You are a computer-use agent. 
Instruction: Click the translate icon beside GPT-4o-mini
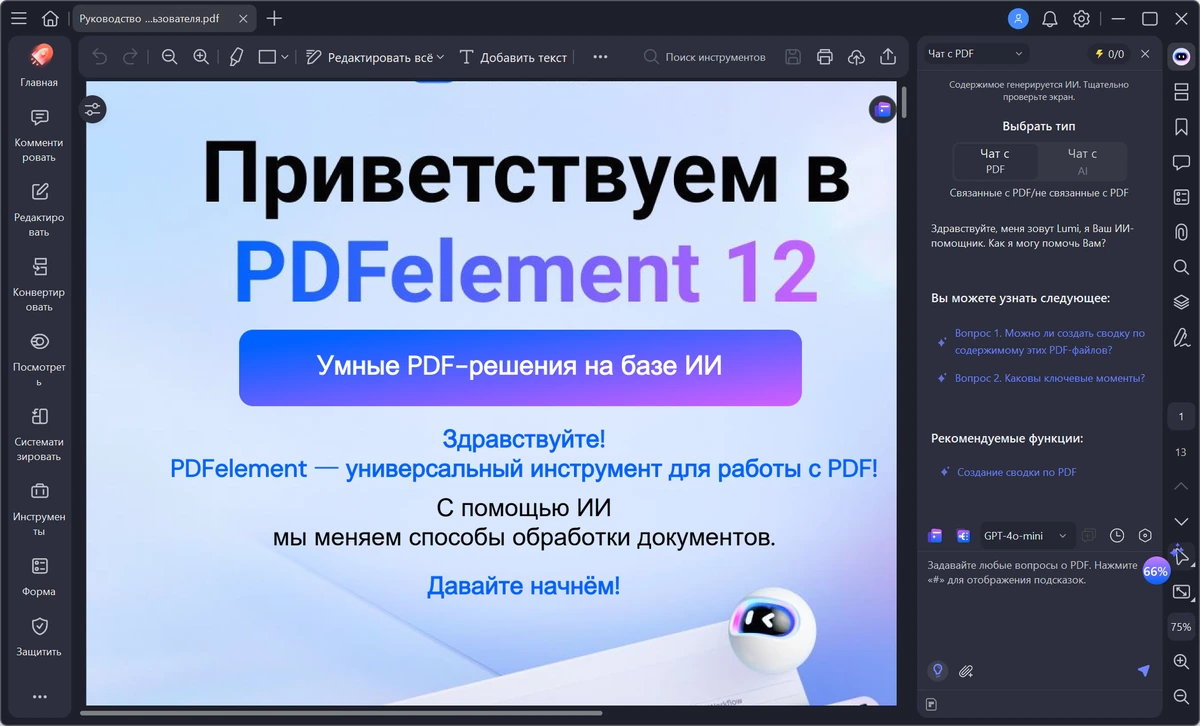[x=963, y=536]
